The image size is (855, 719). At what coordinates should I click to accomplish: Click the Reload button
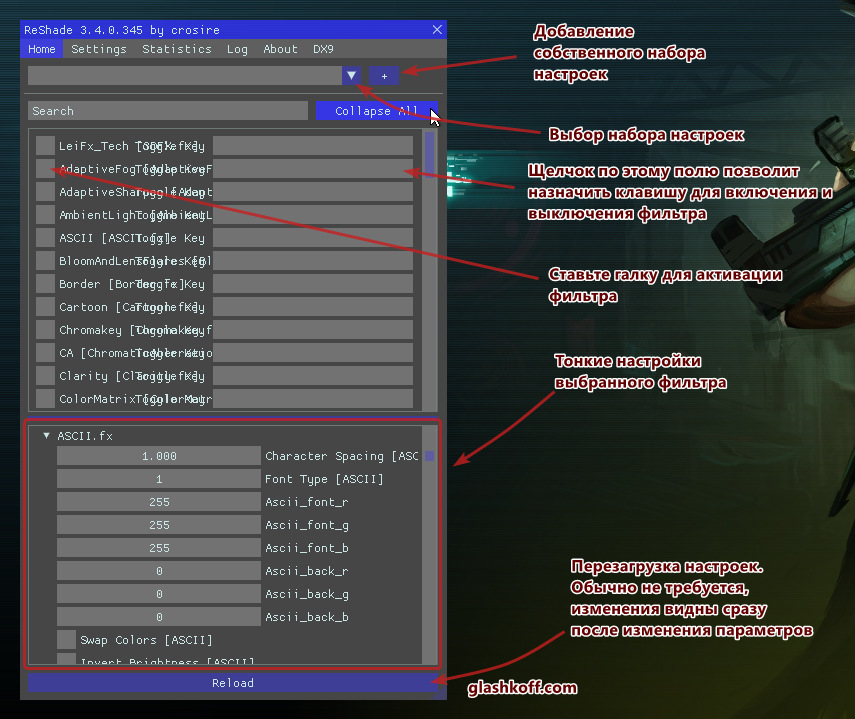coord(232,683)
